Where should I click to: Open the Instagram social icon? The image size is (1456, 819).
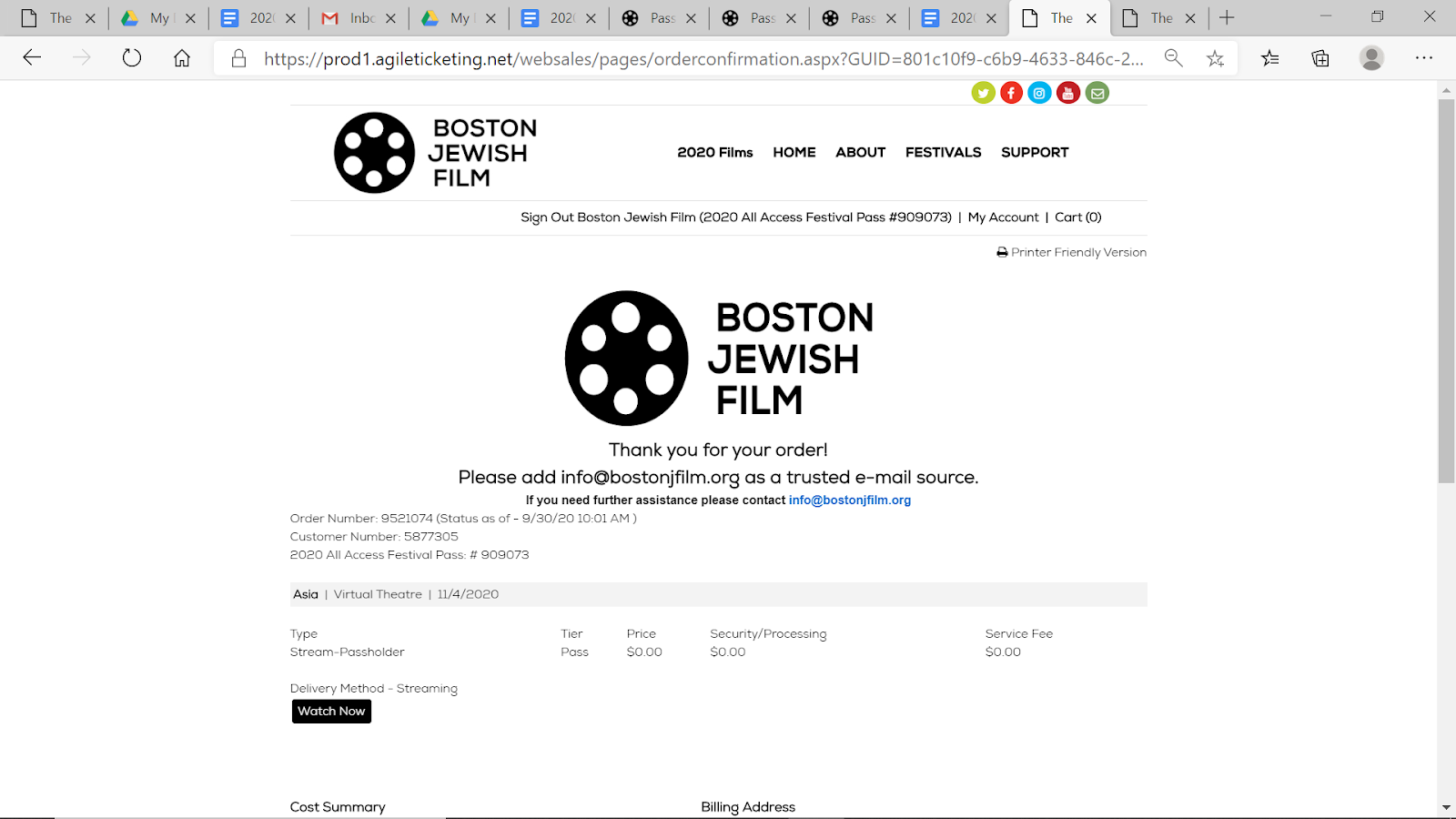pyautogui.click(x=1039, y=93)
